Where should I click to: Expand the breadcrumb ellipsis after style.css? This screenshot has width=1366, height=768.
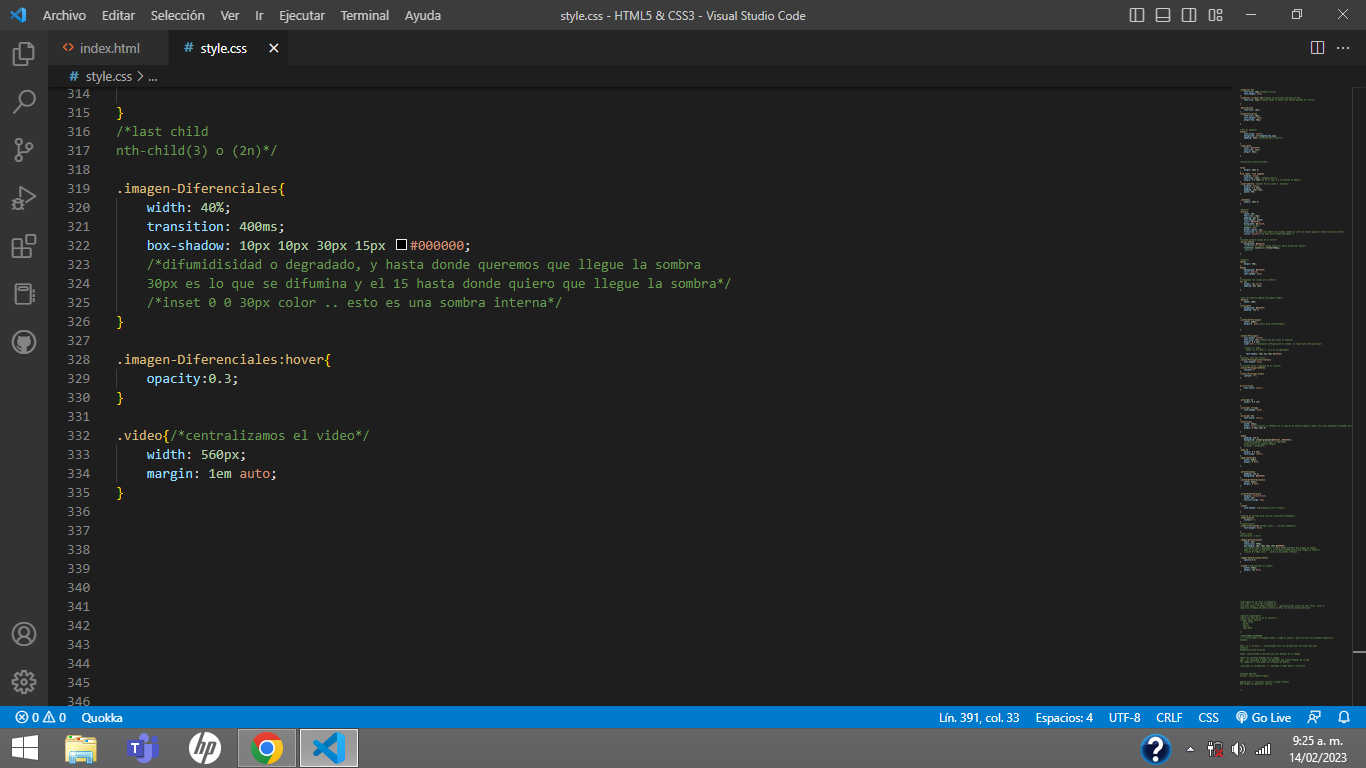coord(152,76)
